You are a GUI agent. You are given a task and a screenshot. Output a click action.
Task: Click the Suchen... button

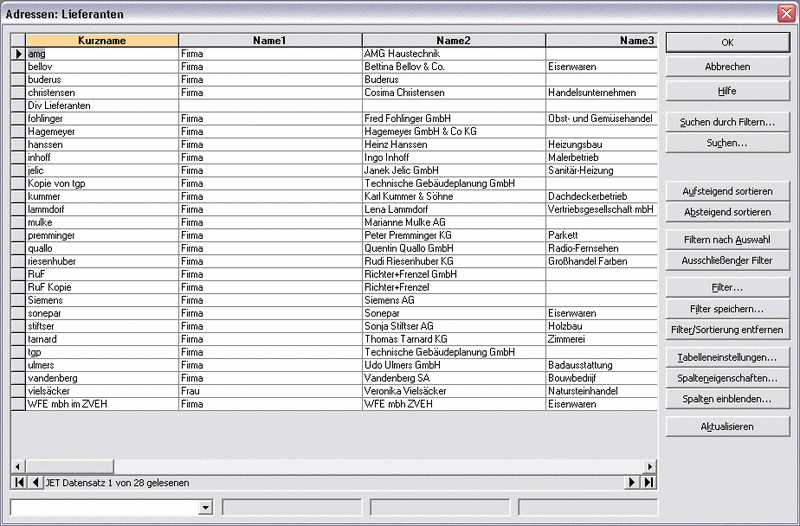[728, 143]
